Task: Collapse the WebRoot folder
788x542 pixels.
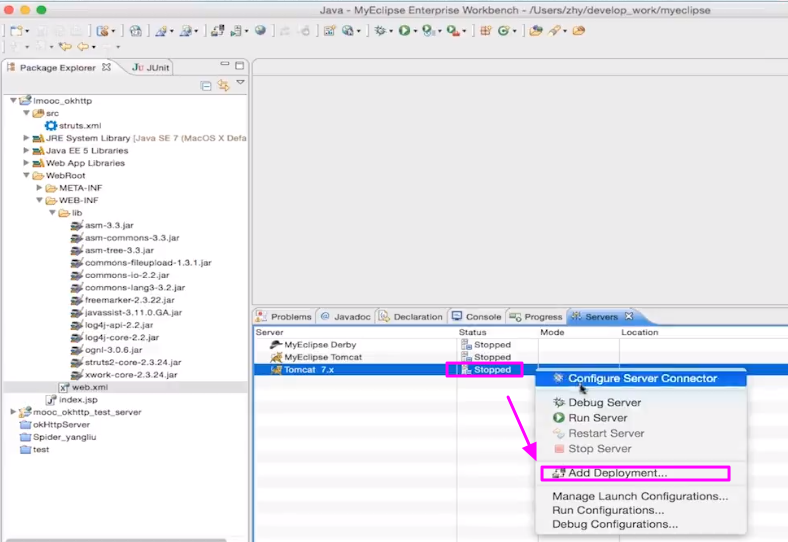Action: coord(26,175)
